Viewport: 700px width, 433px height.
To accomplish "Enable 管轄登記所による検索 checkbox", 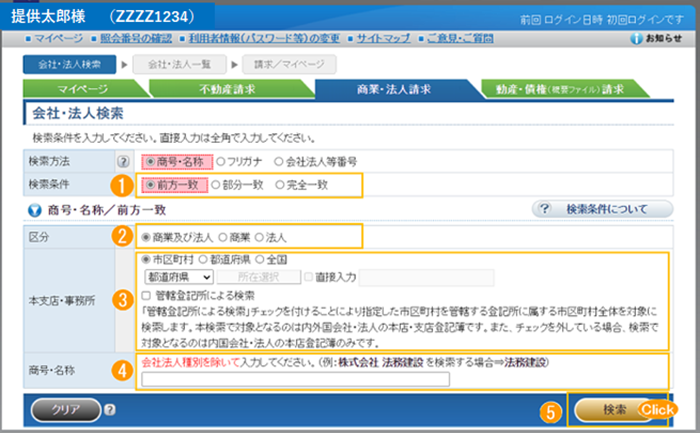I will (x=146, y=296).
